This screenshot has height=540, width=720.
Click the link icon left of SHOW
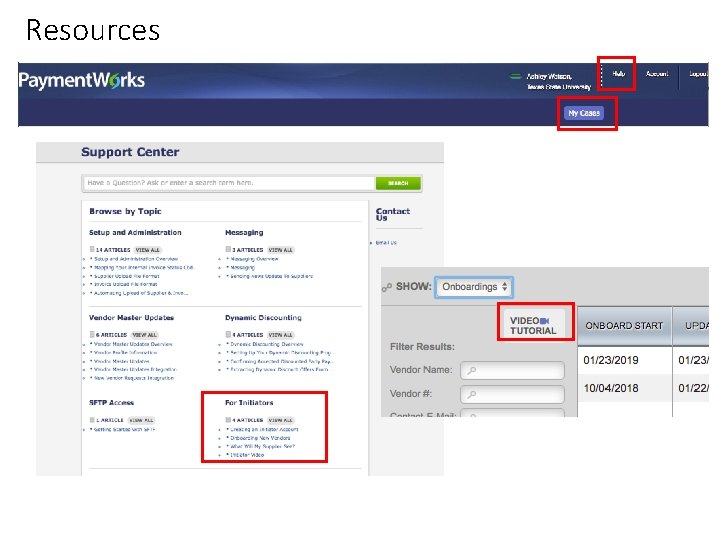[x=387, y=287]
